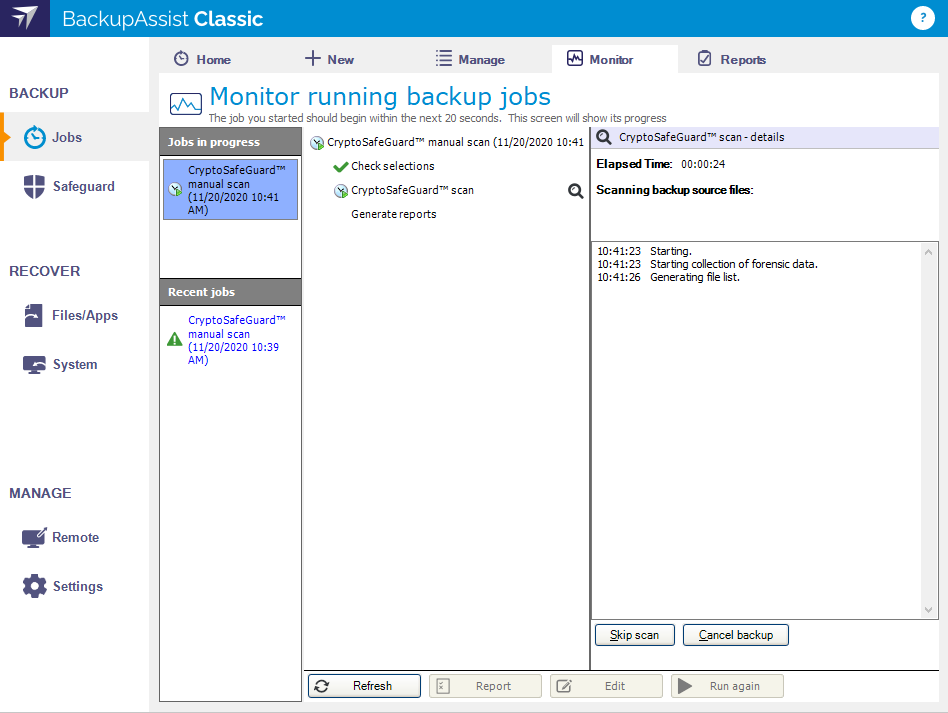This screenshot has height=713, width=948.
Task: Click the Settings gear icon
Action: 34,586
